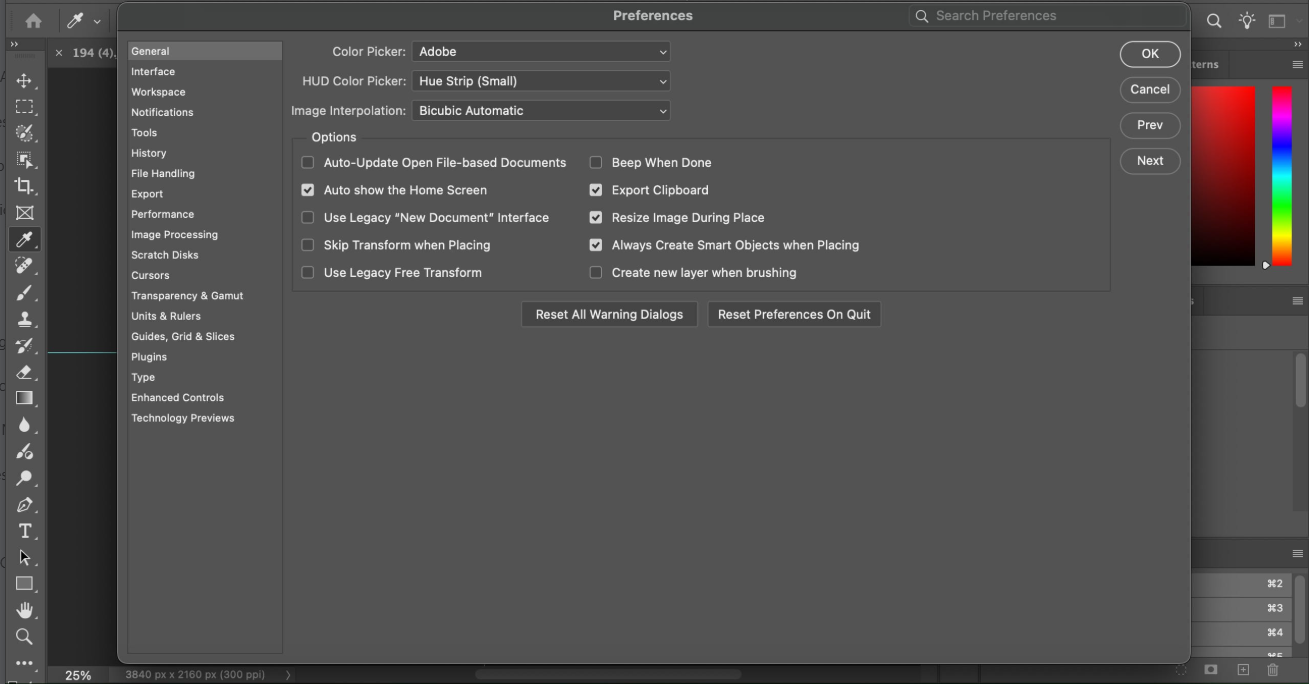
Task: Select the Clone Stamp tool
Action: click(x=25, y=319)
